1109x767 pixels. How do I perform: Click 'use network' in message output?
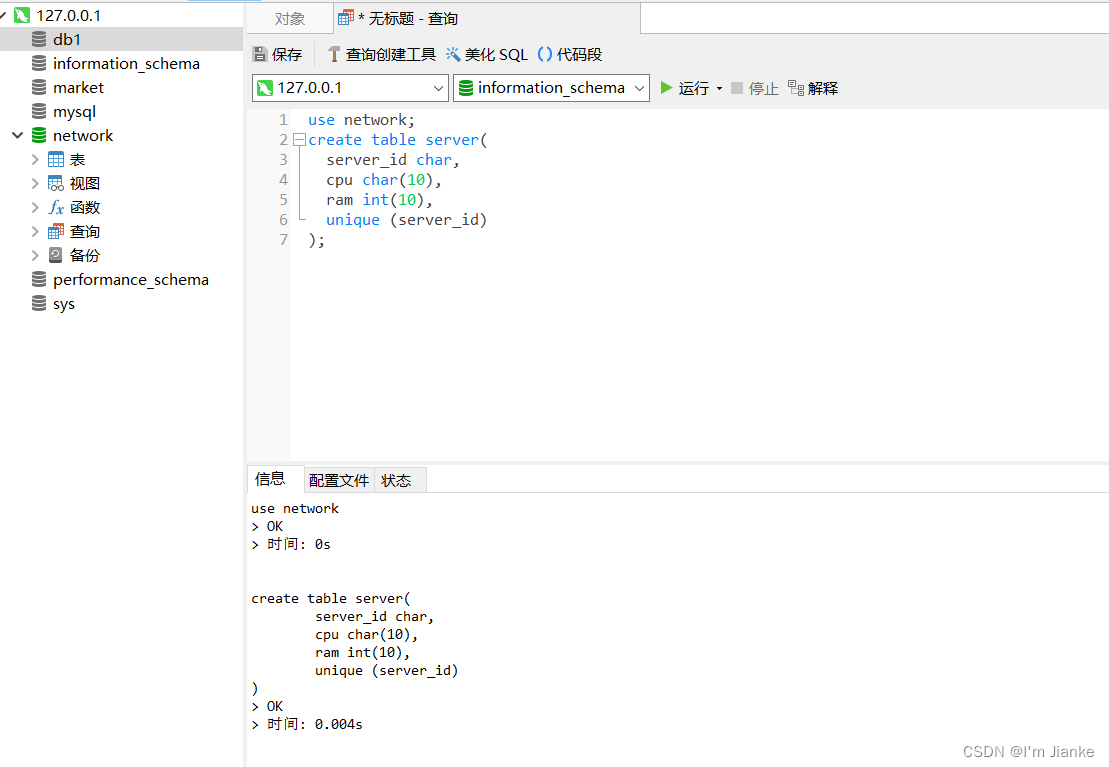click(x=295, y=508)
